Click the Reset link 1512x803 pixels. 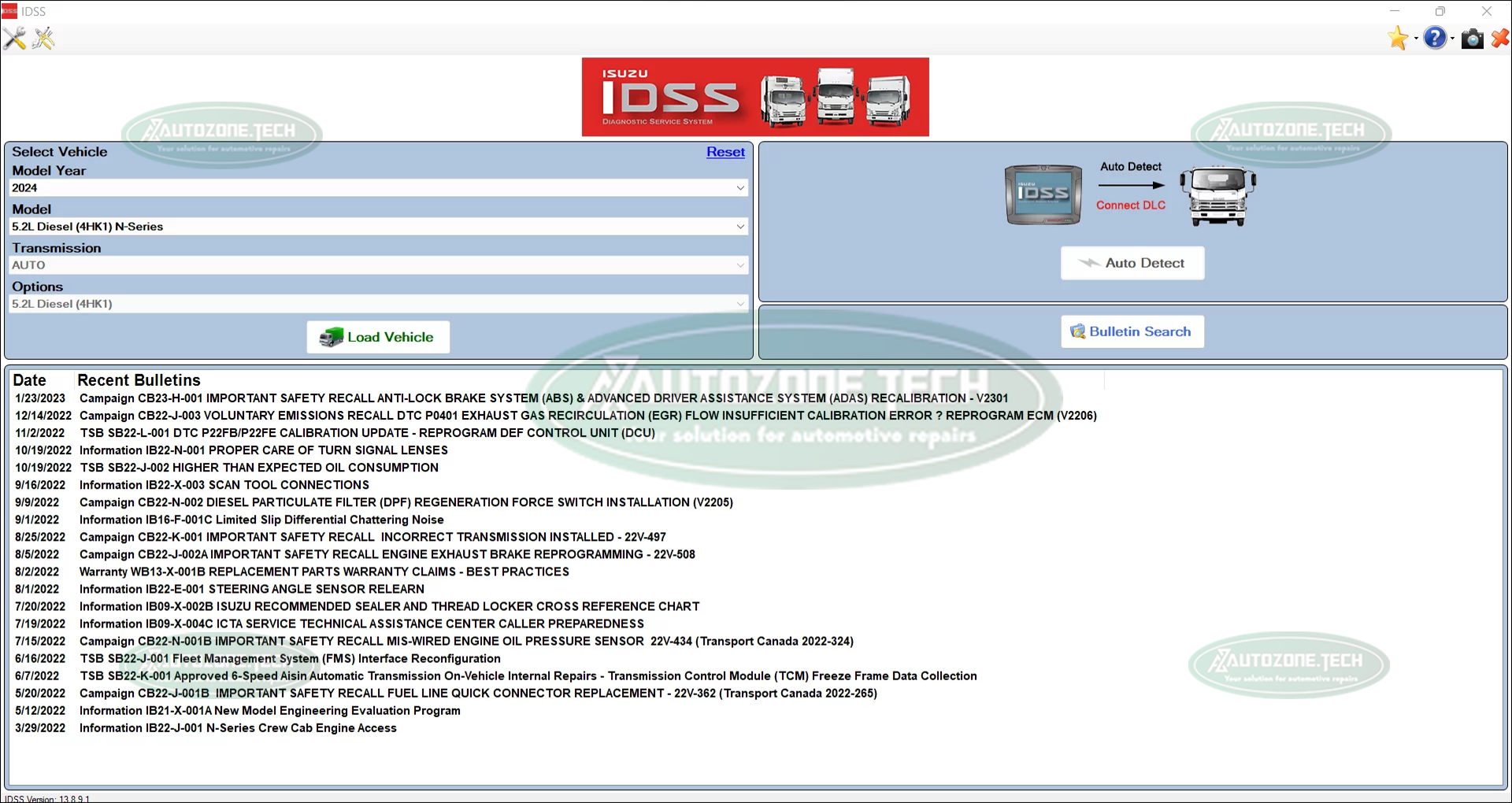coord(725,152)
